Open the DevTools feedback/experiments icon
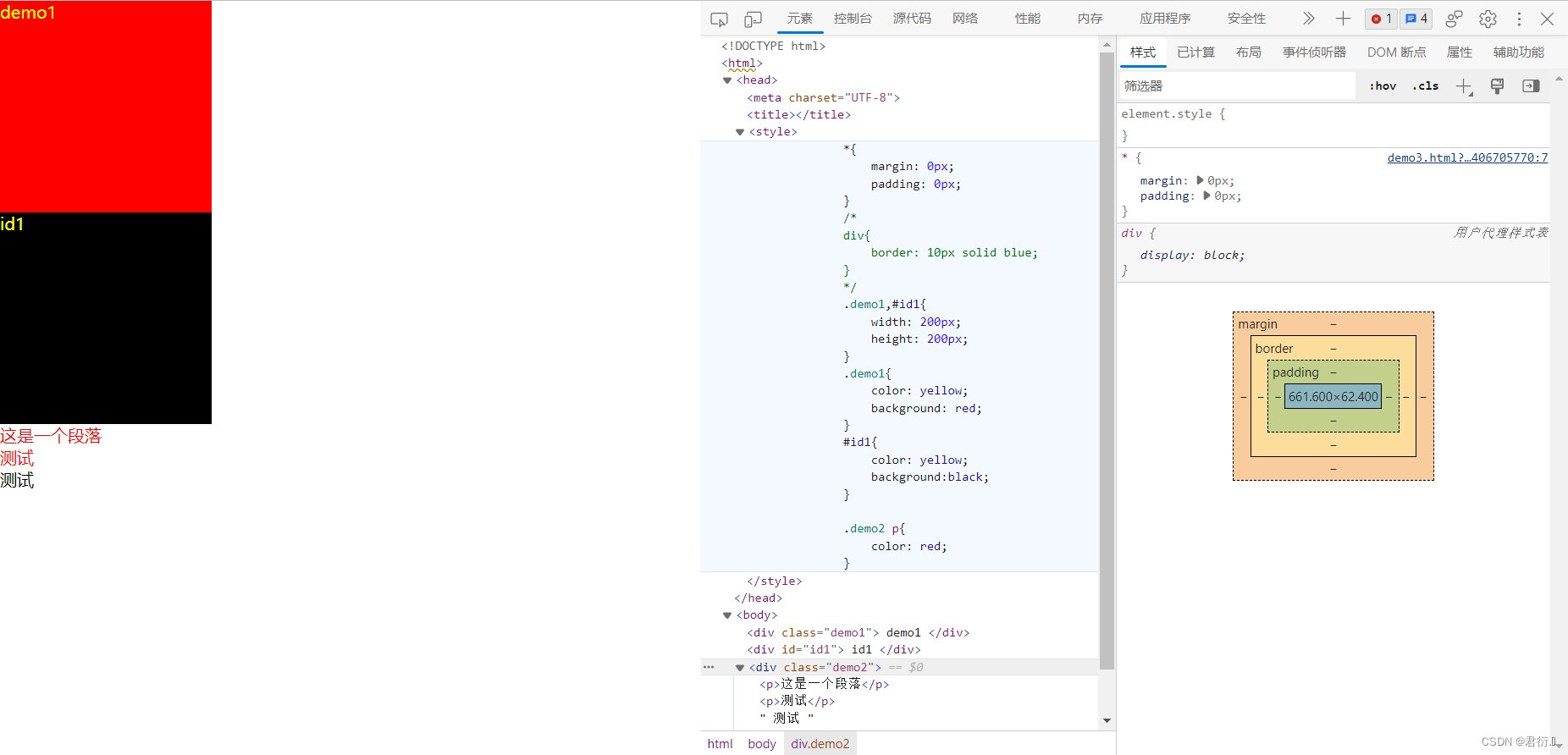Image resolution: width=1568 pixels, height=755 pixels. [x=1454, y=19]
